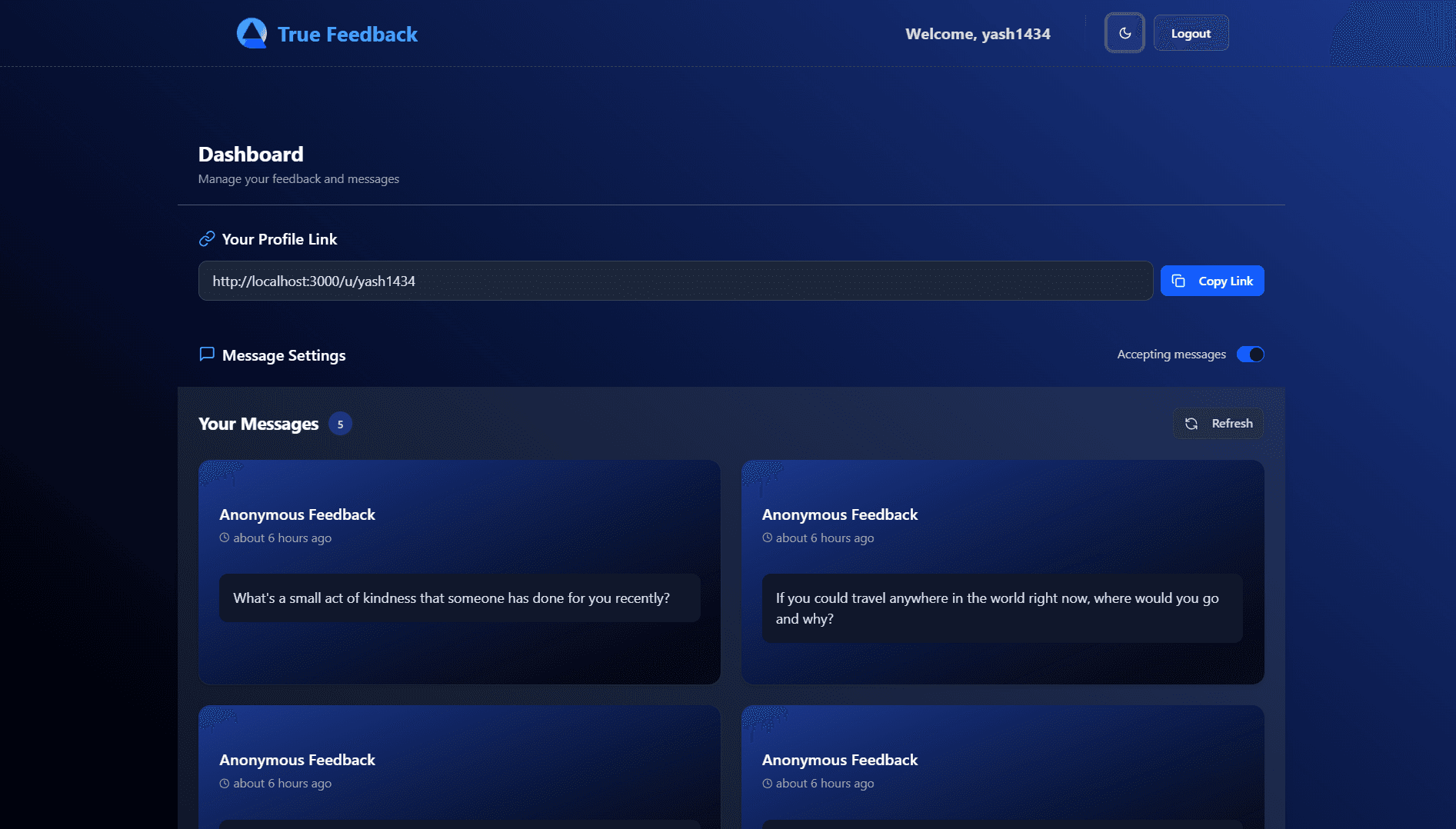1456x829 pixels.
Task: Select the kindness feedback message card
Action: pos(458,571)
